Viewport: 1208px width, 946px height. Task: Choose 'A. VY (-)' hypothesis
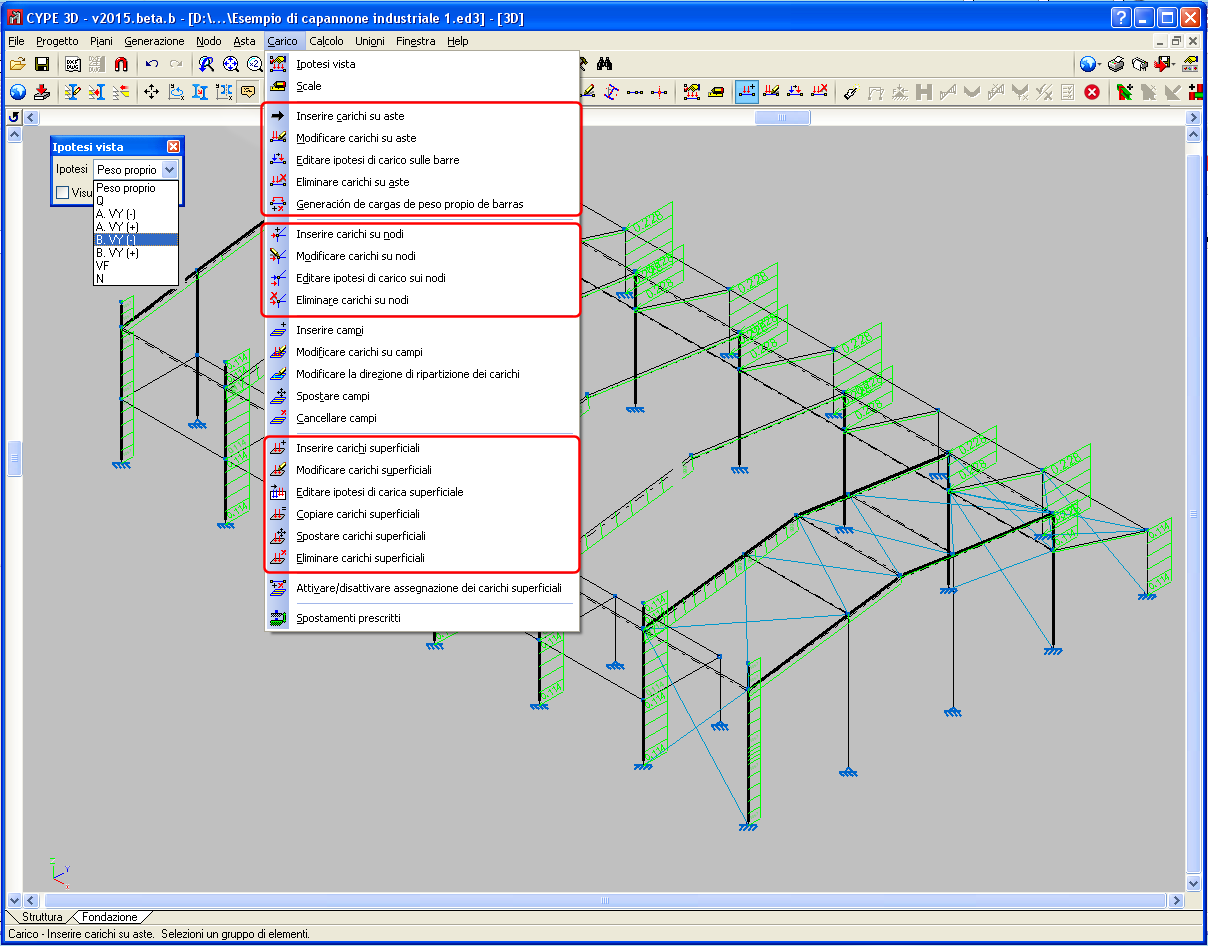coord(136,213)
